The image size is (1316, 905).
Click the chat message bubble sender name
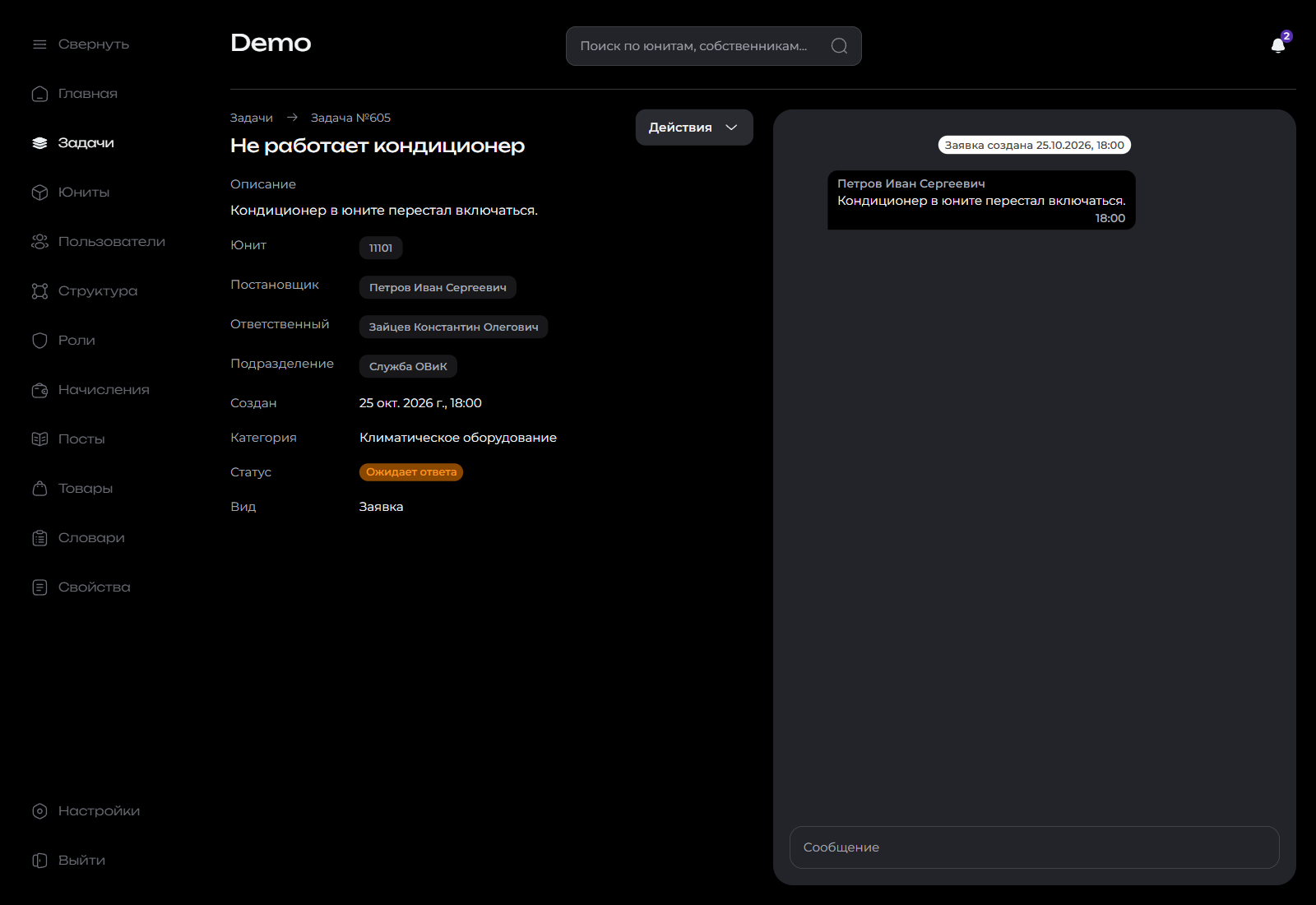(x=911, y=183)
